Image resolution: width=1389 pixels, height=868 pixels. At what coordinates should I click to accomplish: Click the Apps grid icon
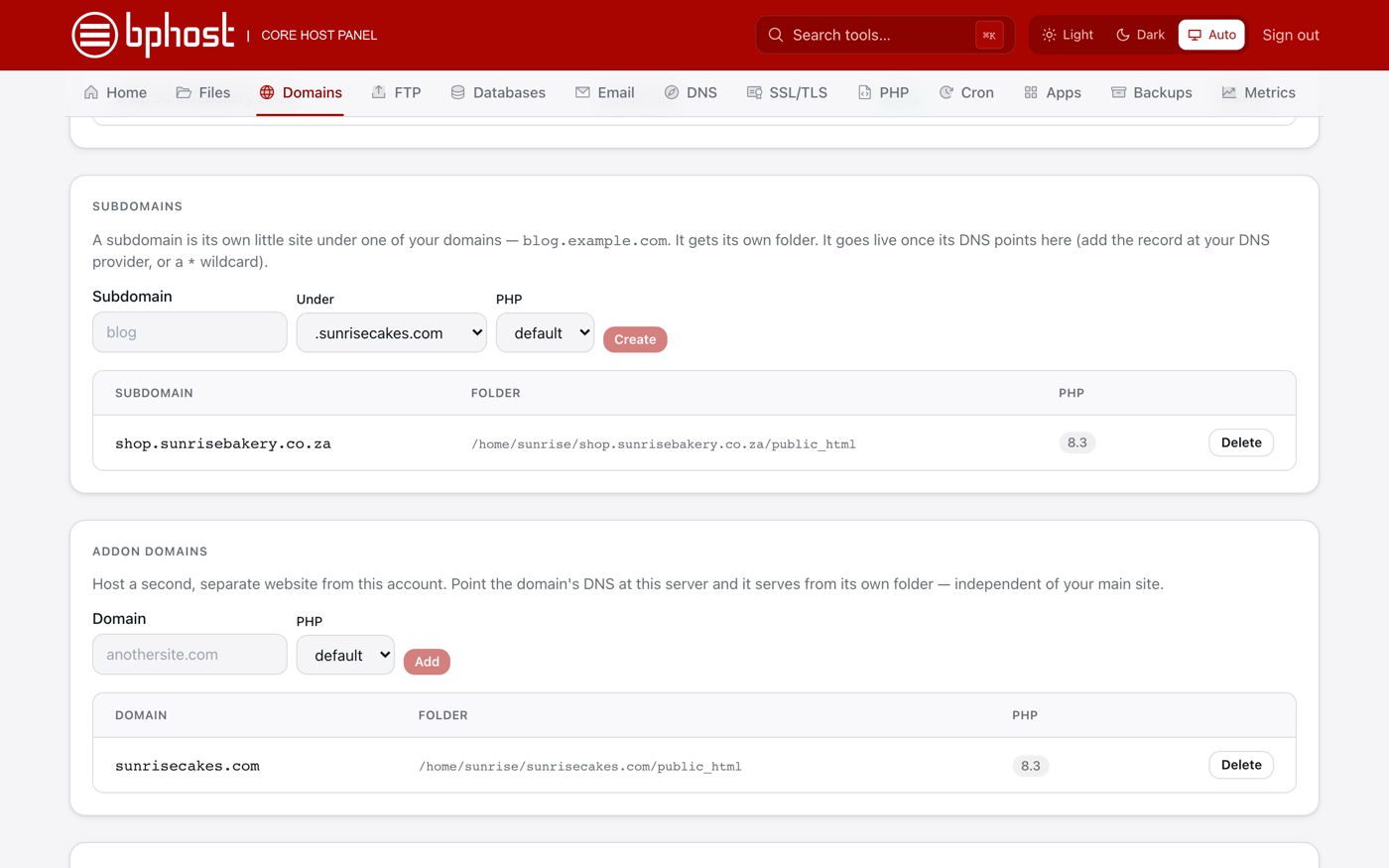pyautogui.click(x=1031, y=92)
